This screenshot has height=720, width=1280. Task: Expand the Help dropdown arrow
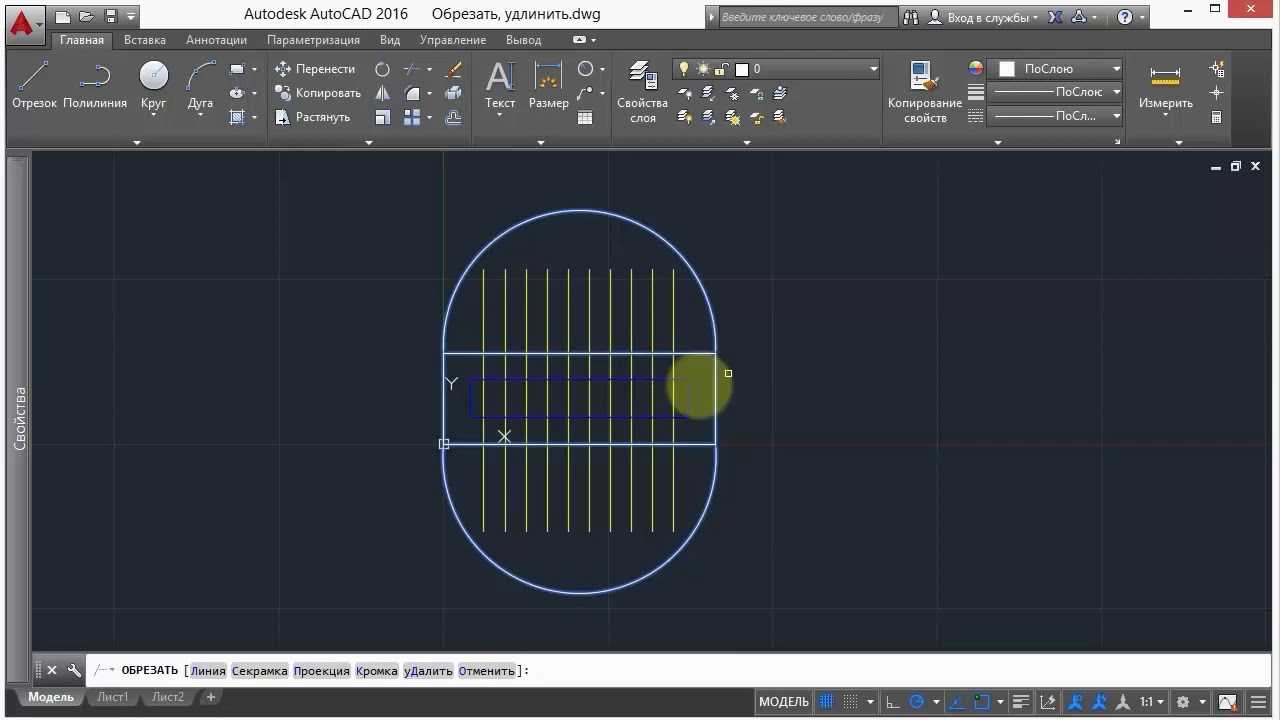1141,17
